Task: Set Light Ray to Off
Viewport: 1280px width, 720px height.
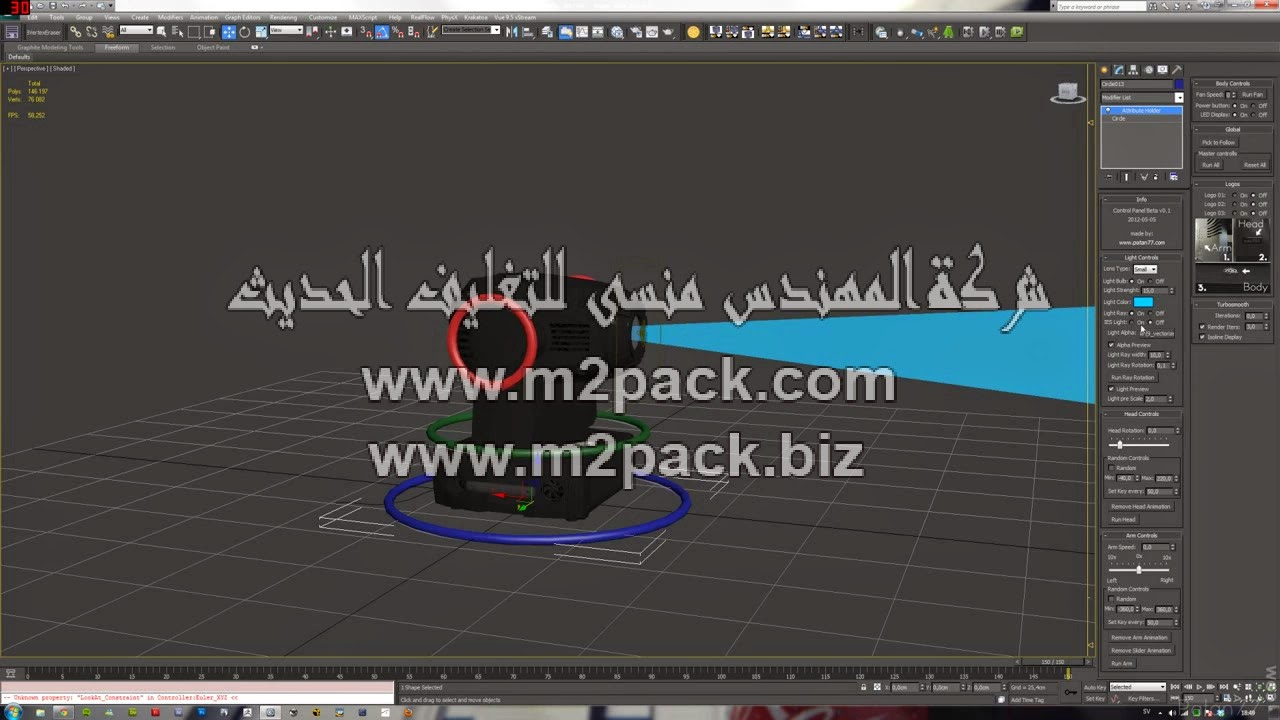Action: [x=1151, y=313]
